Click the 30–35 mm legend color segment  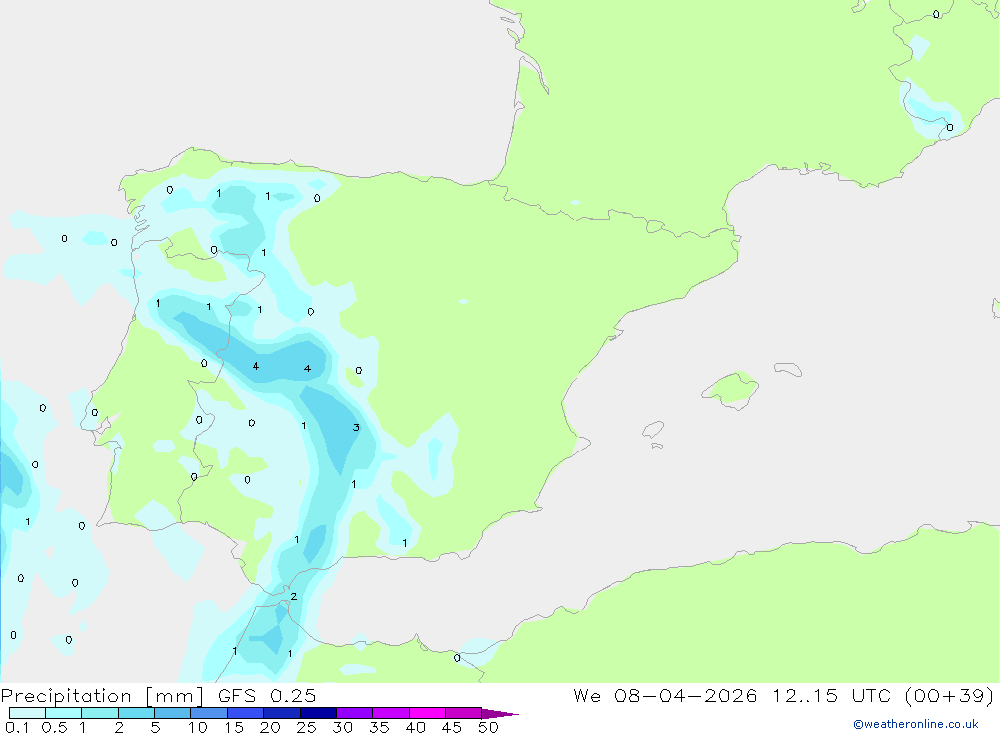point(355,713)
